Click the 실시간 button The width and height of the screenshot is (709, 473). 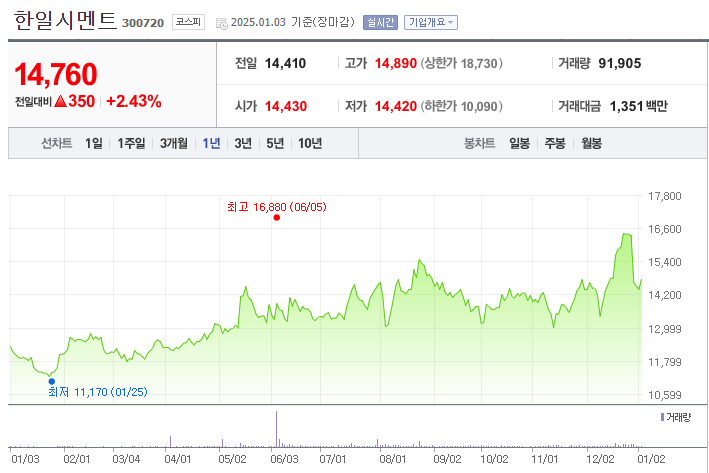(380, 22)
